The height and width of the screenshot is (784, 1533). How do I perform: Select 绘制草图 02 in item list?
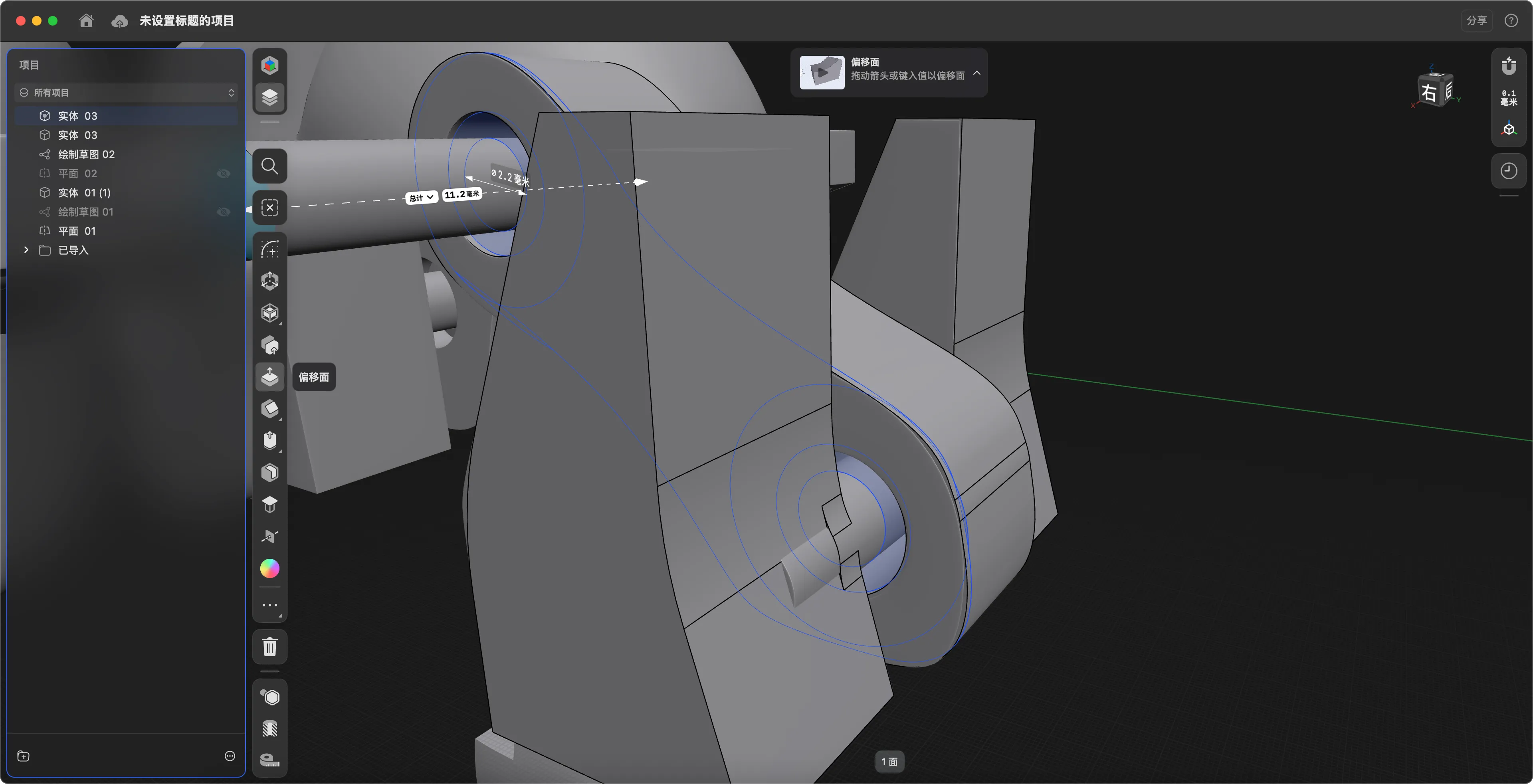(86, 154)
